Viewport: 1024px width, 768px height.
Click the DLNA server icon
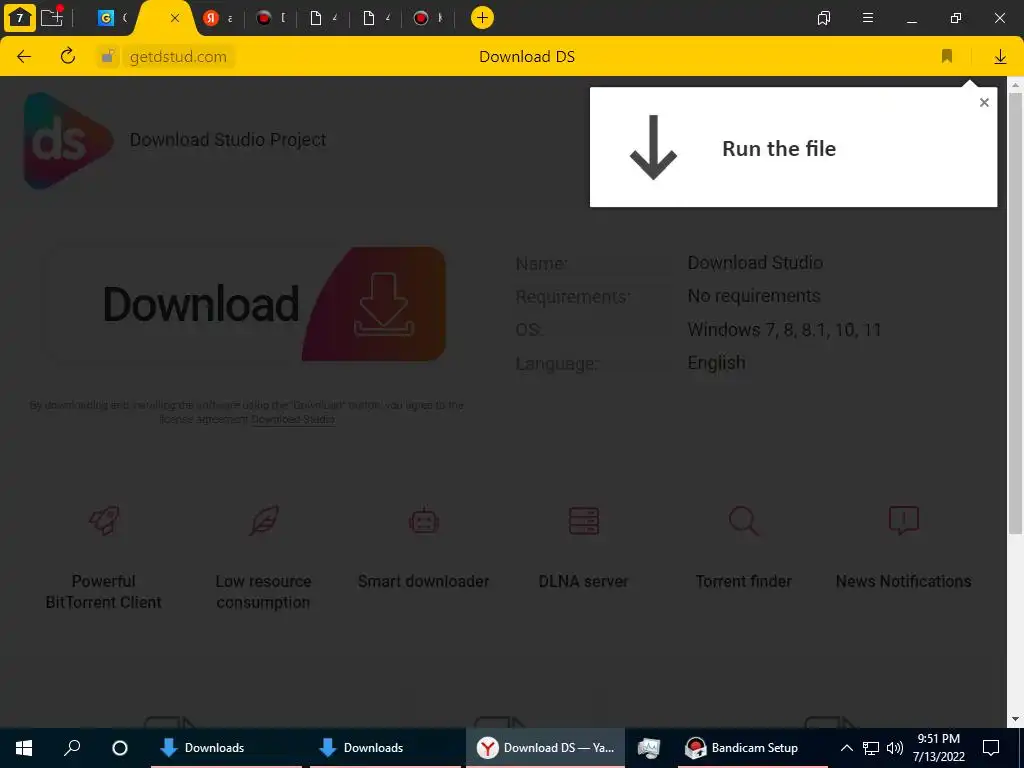point(584,520)
